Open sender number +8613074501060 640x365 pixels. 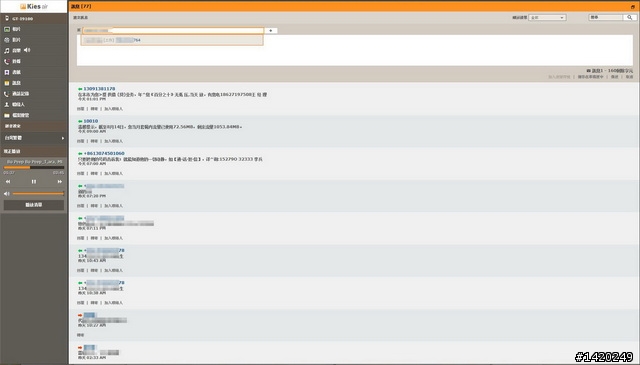[x=104, y=154]
